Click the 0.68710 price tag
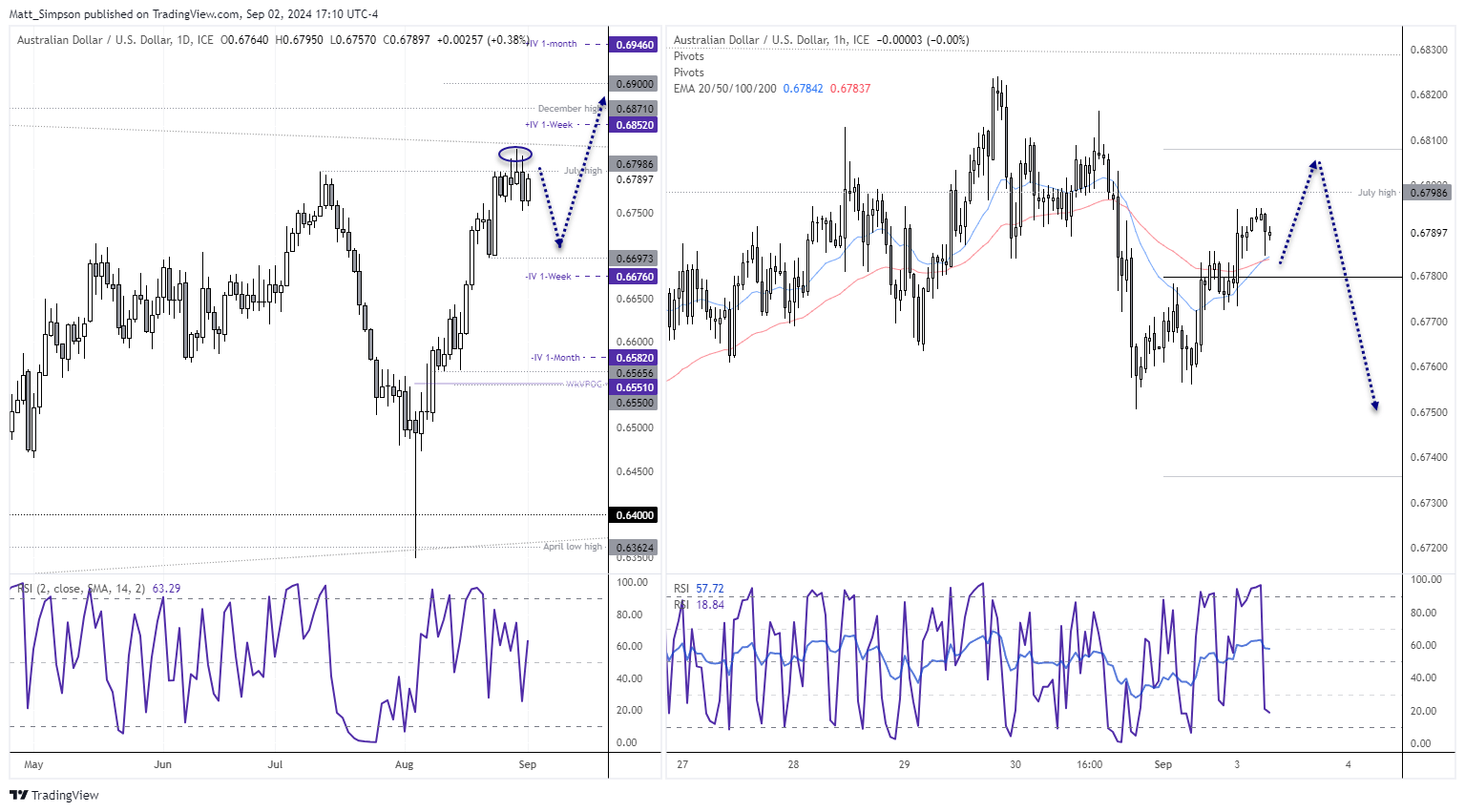The height and width of the screenshot is (812, 1465). click(x=635, y=109)
